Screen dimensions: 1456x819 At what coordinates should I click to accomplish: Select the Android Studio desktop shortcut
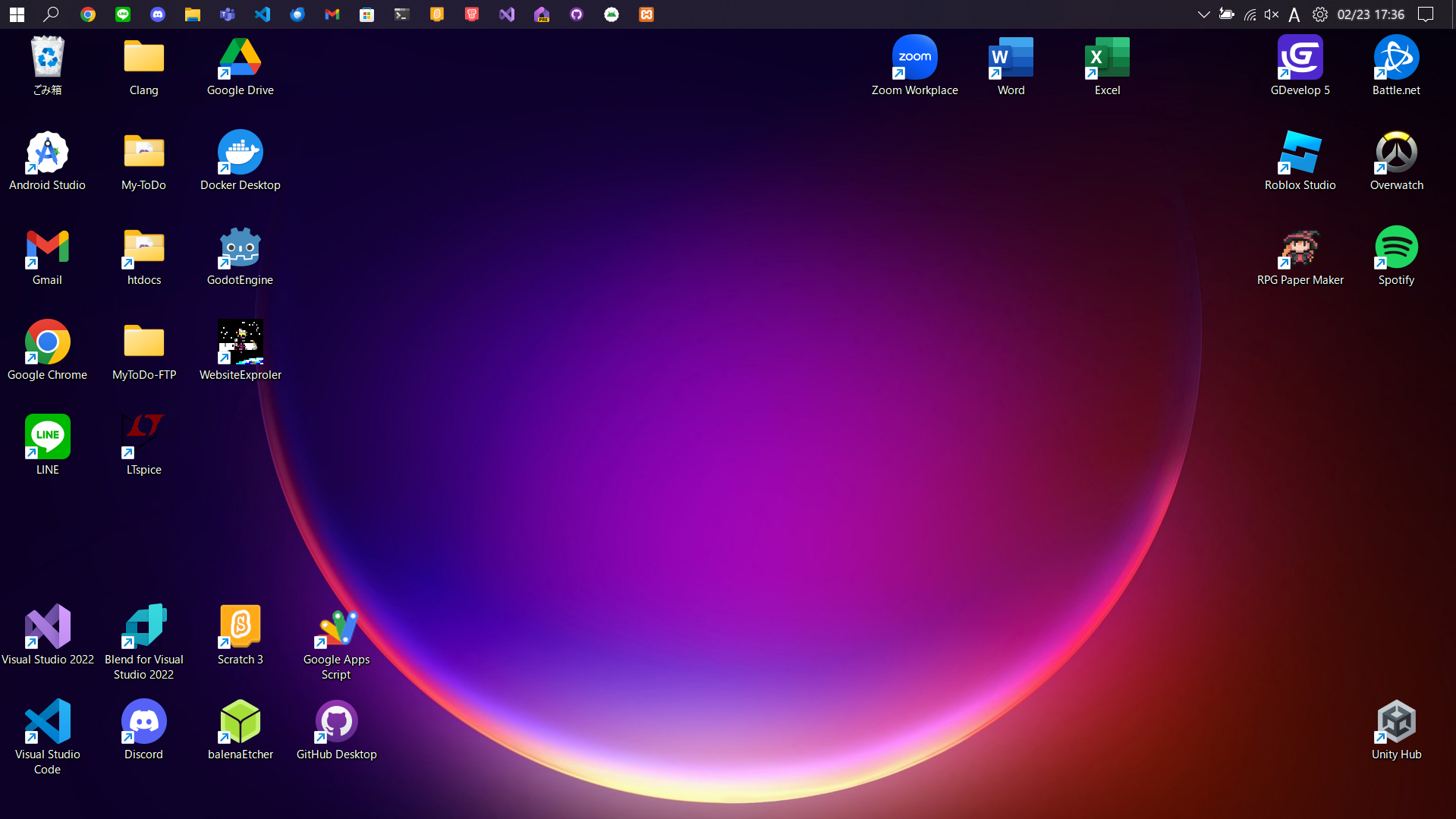[x=47, y=161]
